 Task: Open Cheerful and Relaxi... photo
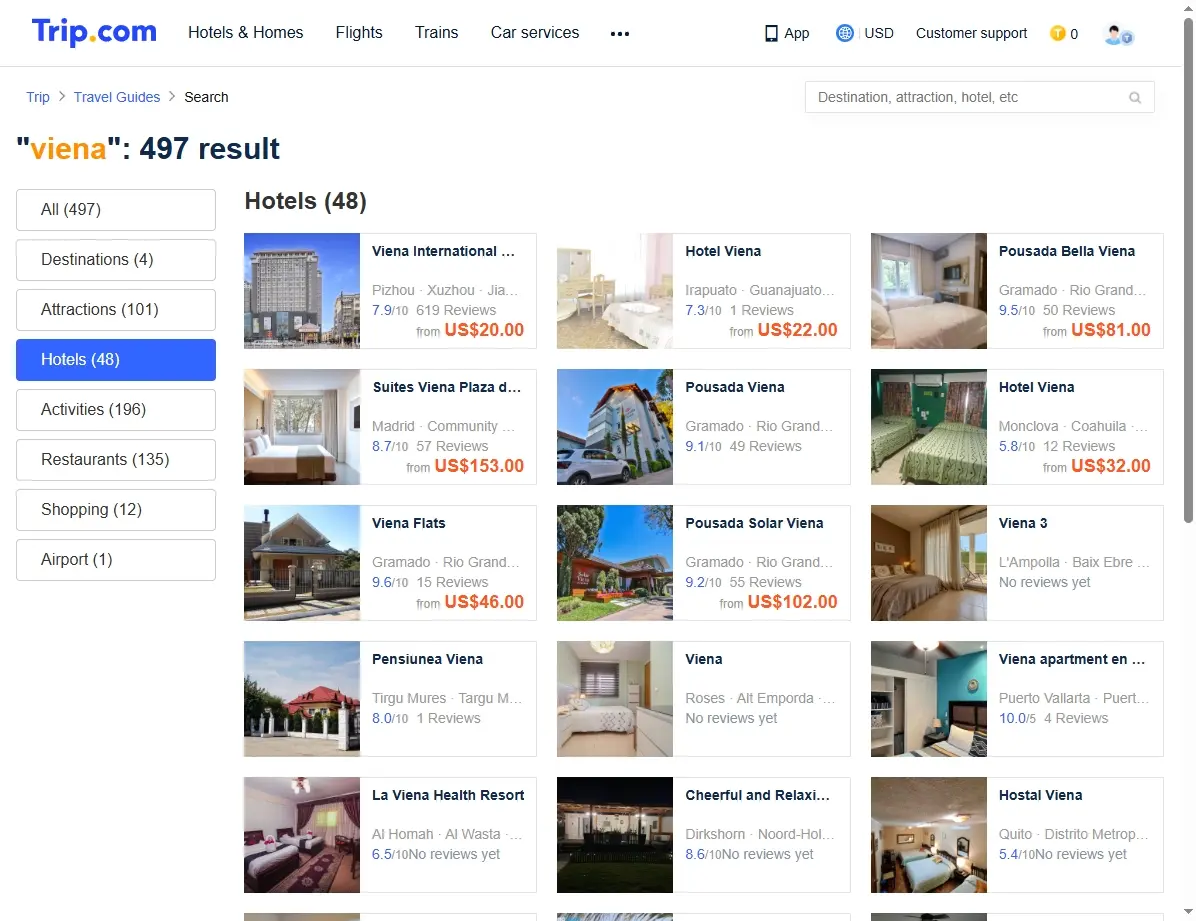[615, 835]
